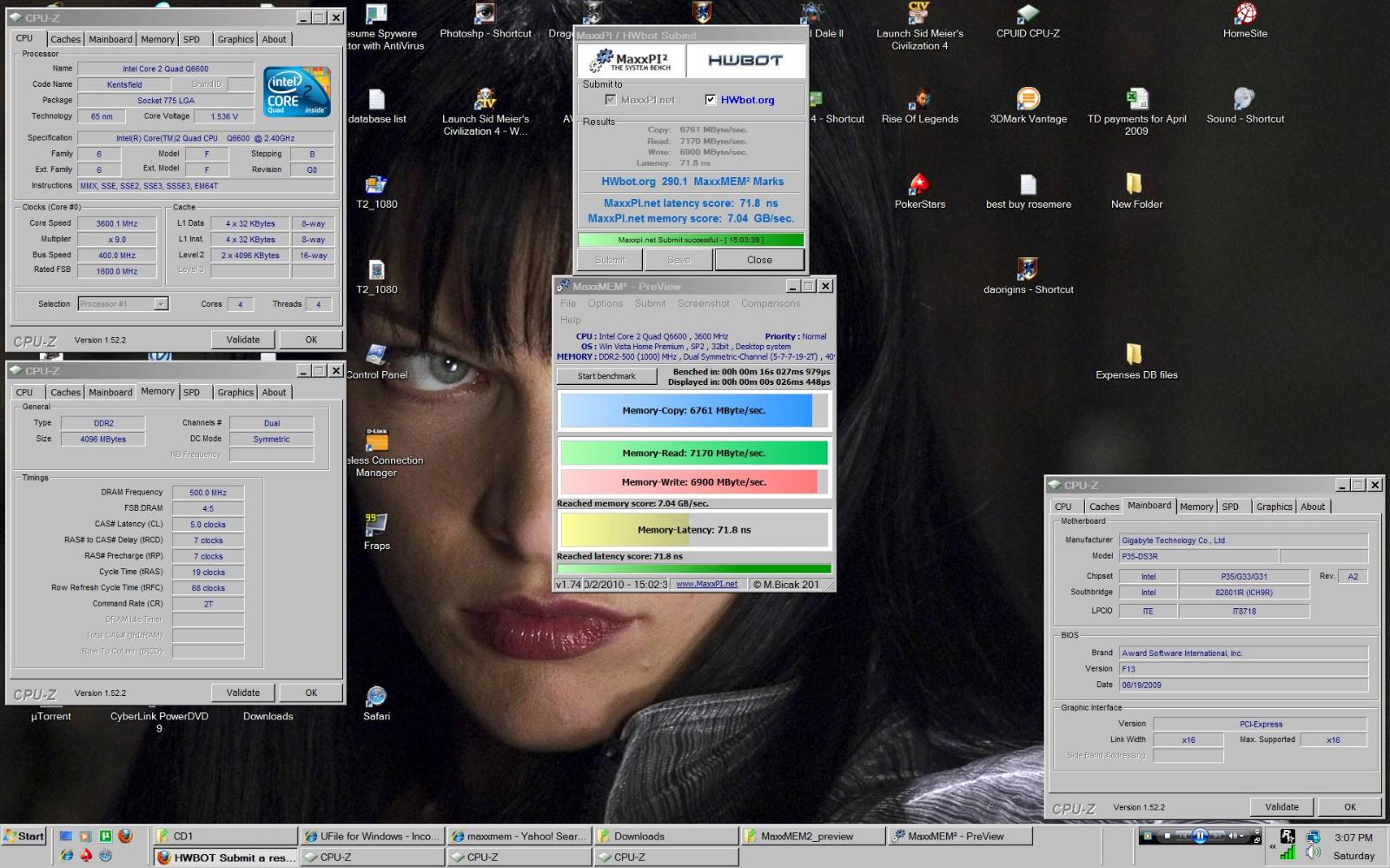Viewport: 1390px width, 868px height.
Task: Launch the PokerStars desktop icon
Action: click(x=920, y=192)
